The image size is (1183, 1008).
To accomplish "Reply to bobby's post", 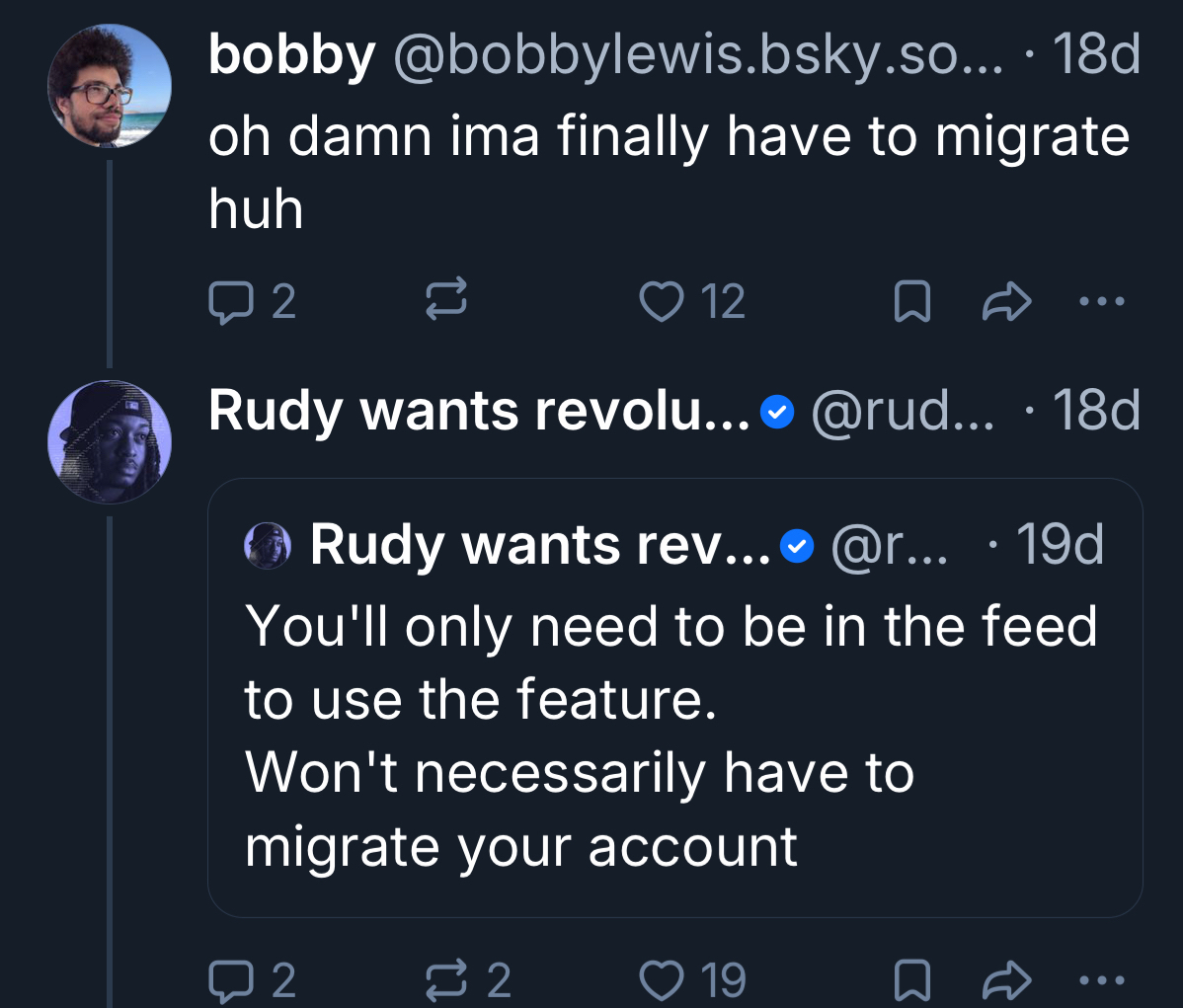I will point(229,301).
